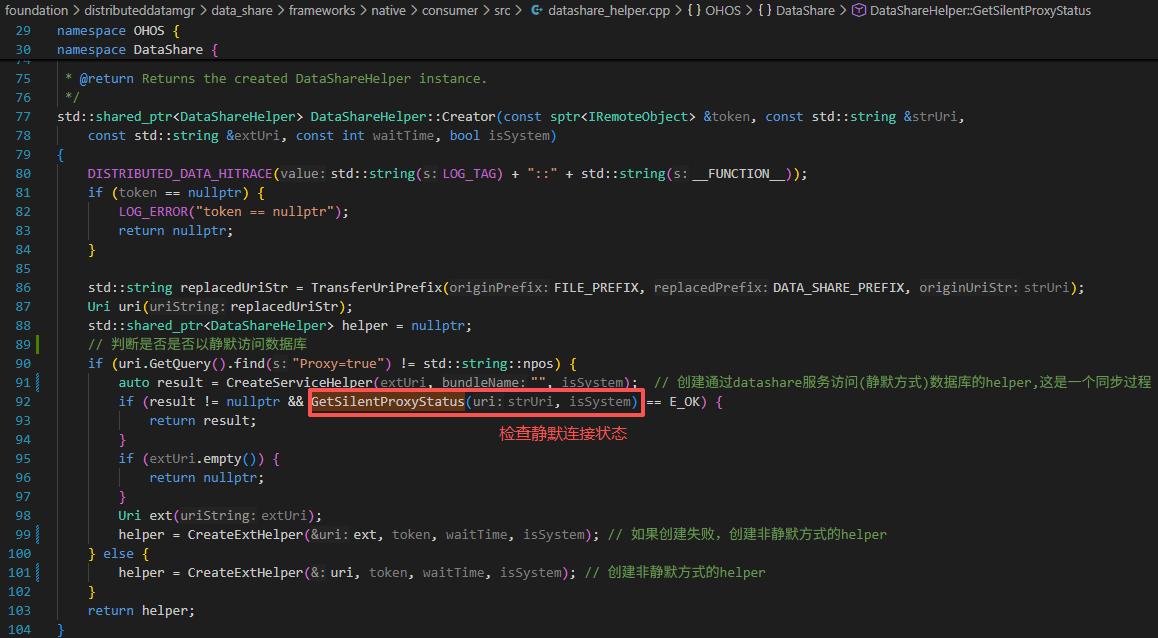
Task: Click the modified-line gutter marker at line 99
Action: [x=37, y=535]
